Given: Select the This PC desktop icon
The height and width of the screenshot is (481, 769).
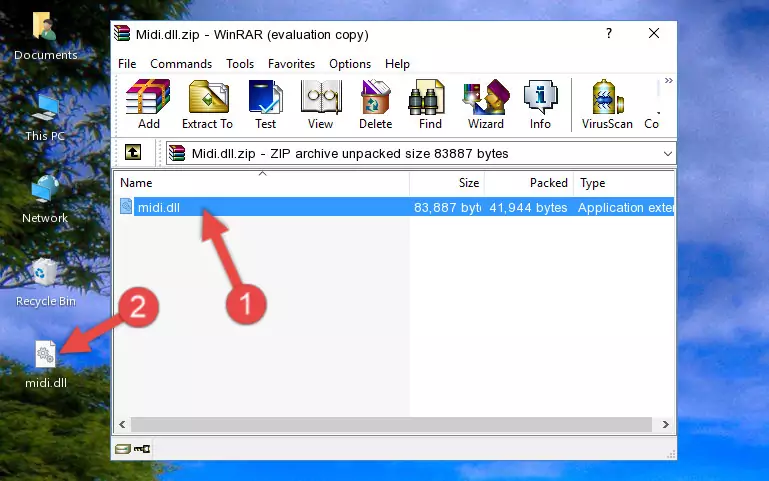Looking at the screenshot, I should [x=45, y=119].
